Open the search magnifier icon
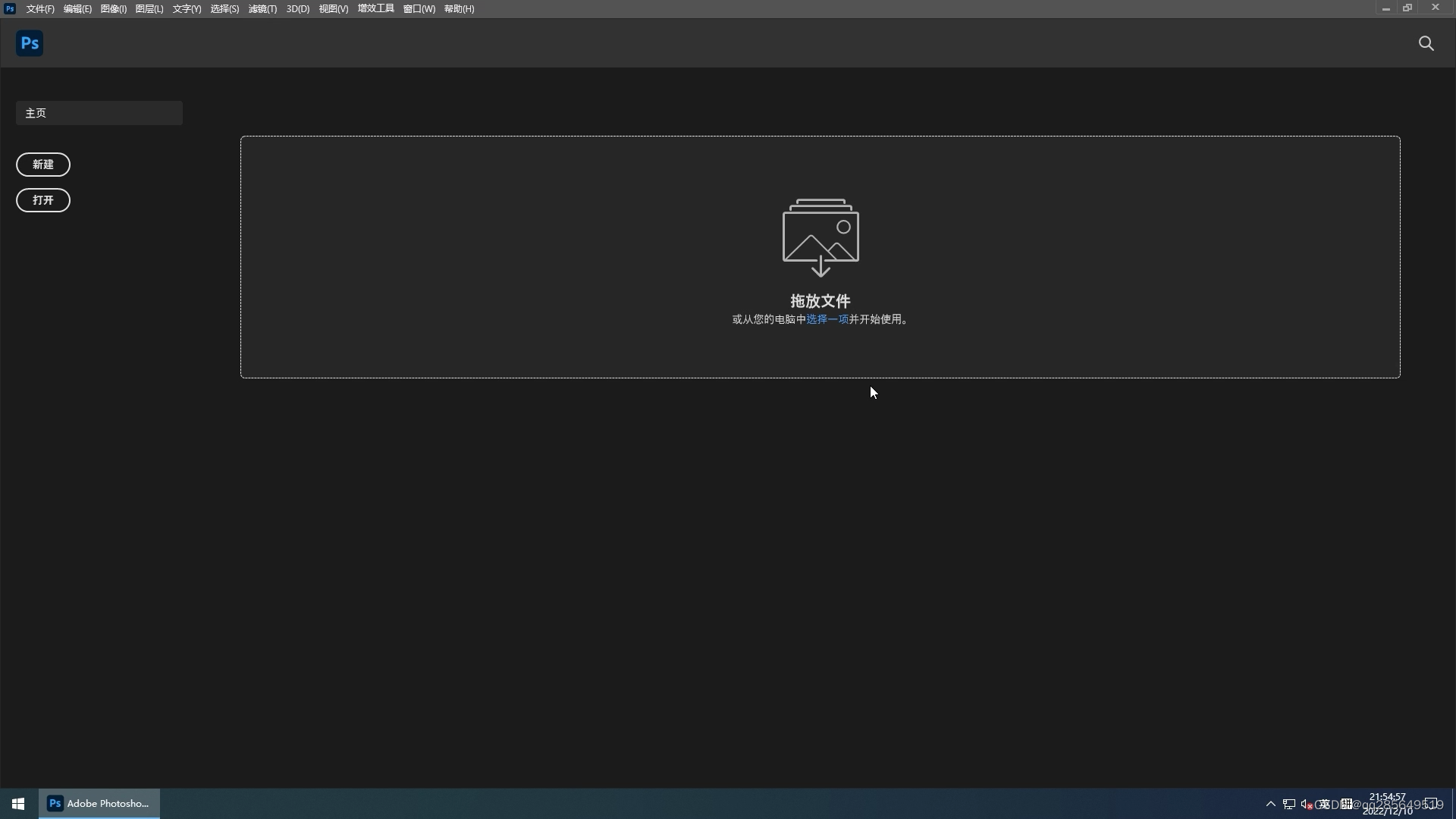 (x=1426, y=43)
